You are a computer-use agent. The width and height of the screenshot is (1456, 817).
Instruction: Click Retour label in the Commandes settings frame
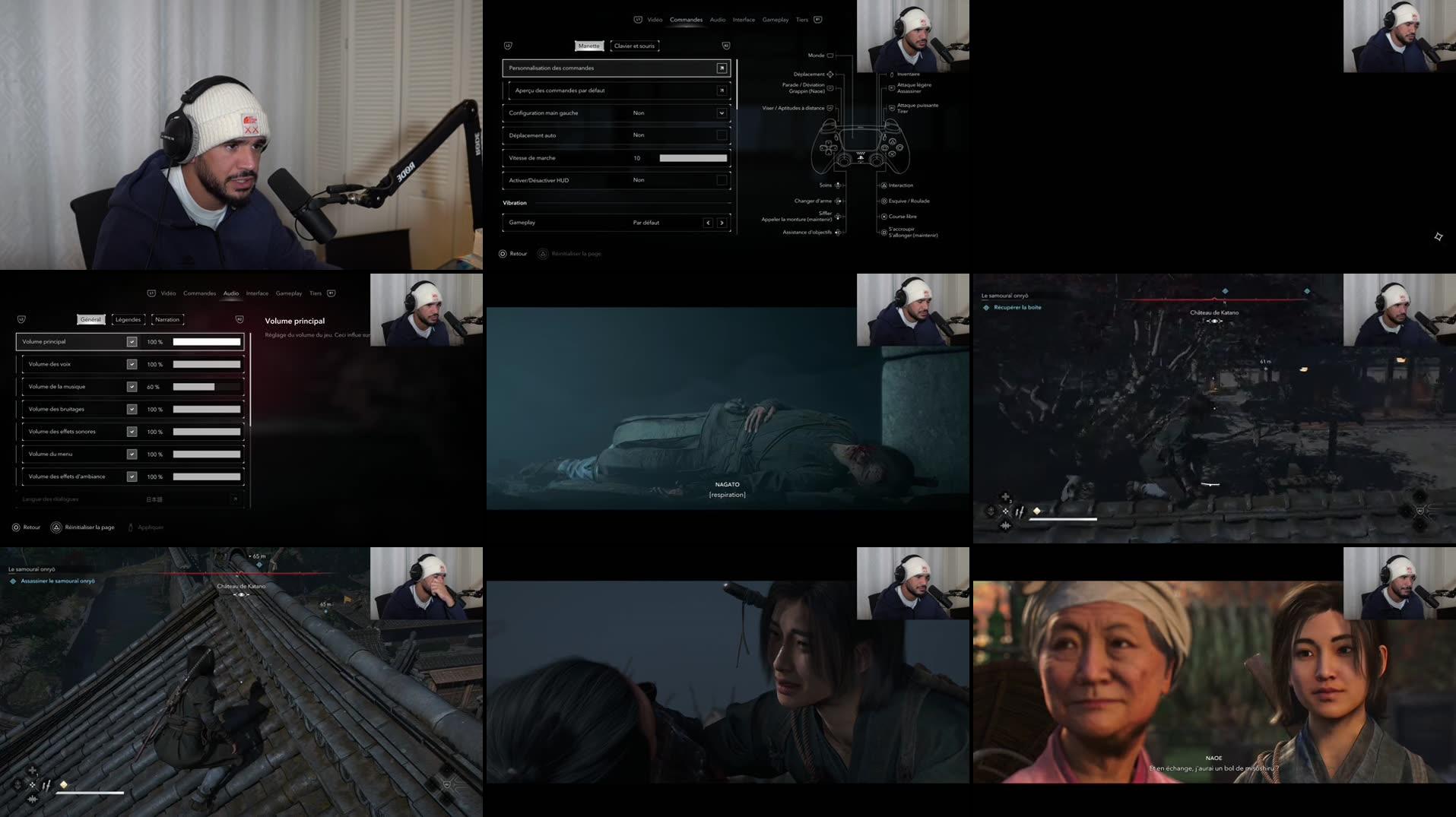pos(519,254)
